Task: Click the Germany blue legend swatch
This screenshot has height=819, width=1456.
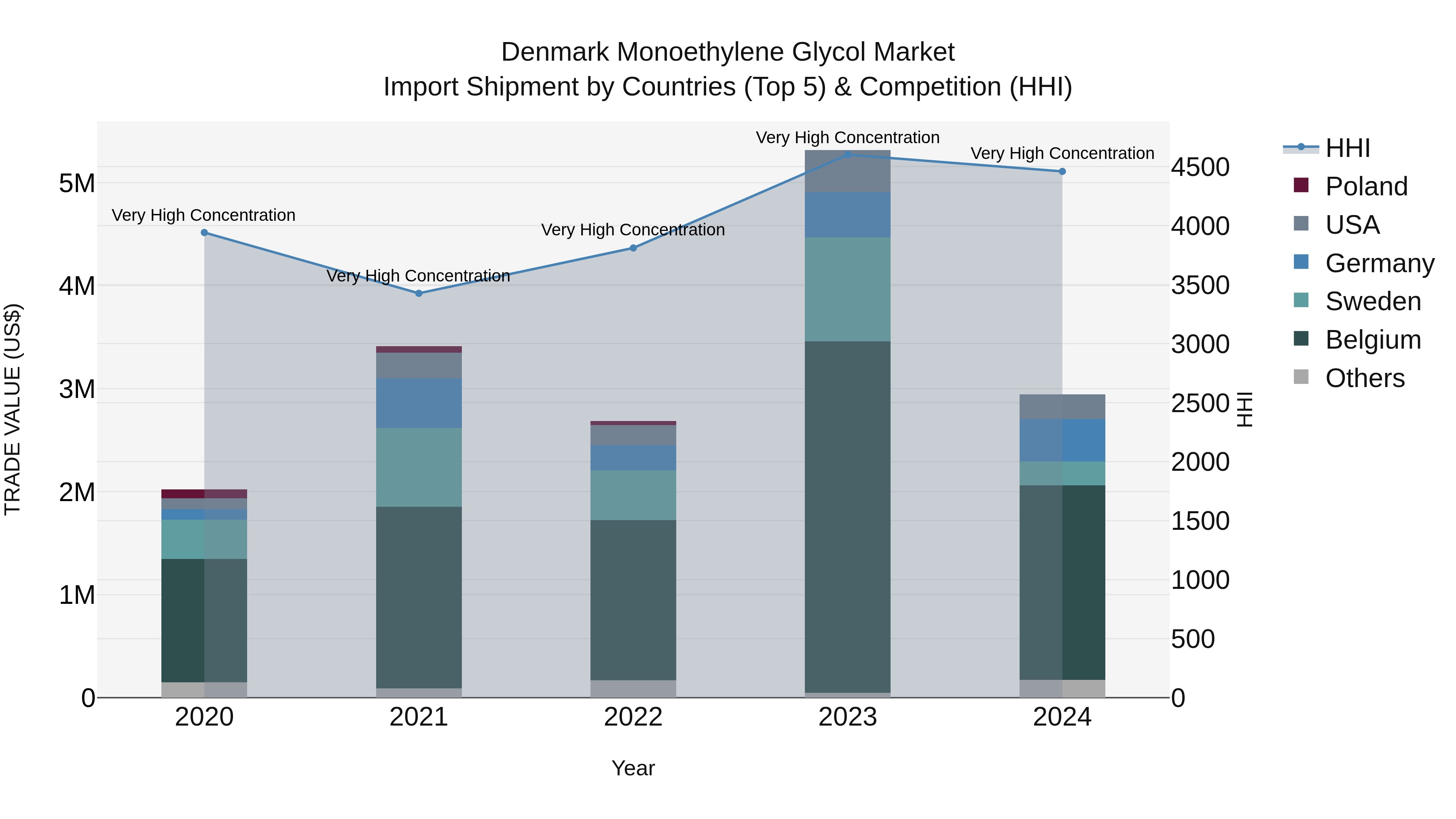Action: [1301, 262]
